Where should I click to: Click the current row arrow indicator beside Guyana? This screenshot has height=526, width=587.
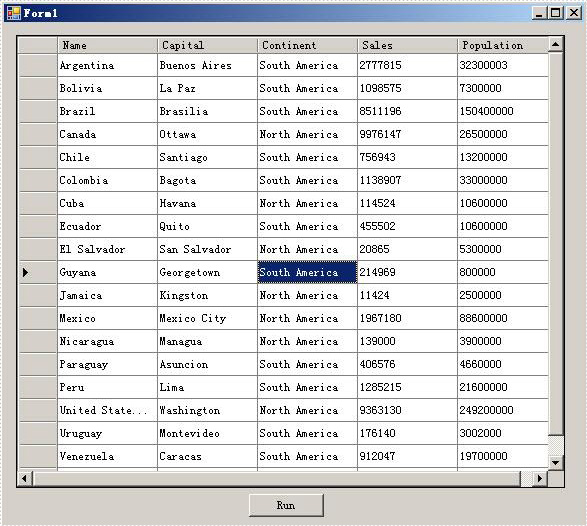[x=25, y=272]
